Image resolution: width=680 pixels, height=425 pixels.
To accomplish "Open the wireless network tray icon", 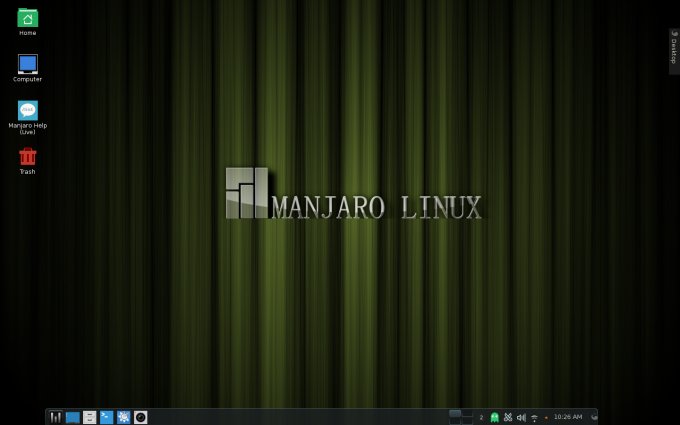I will point(534,418).
